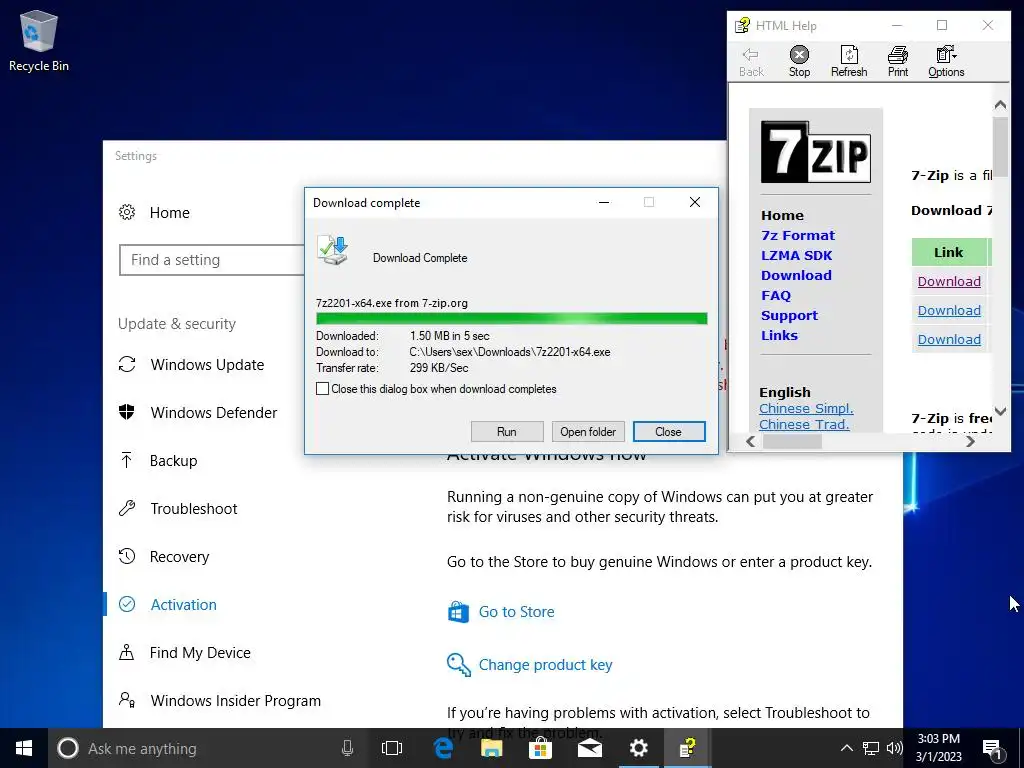Click Open folder in download dialog
The image size is (1024, 768).
point(588,432)
